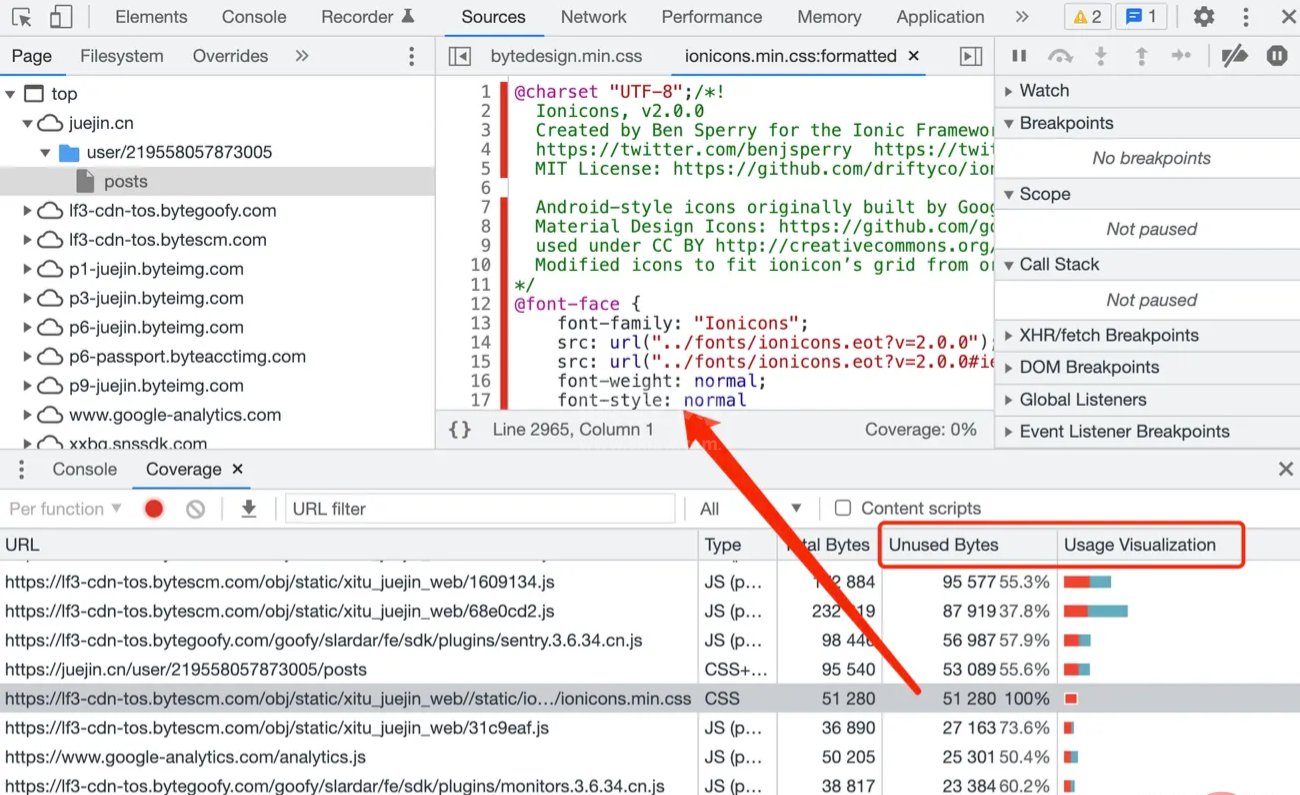Show more DevTools tabs chevron
Screen dimensions: 1300x795
coord(1021,17)
